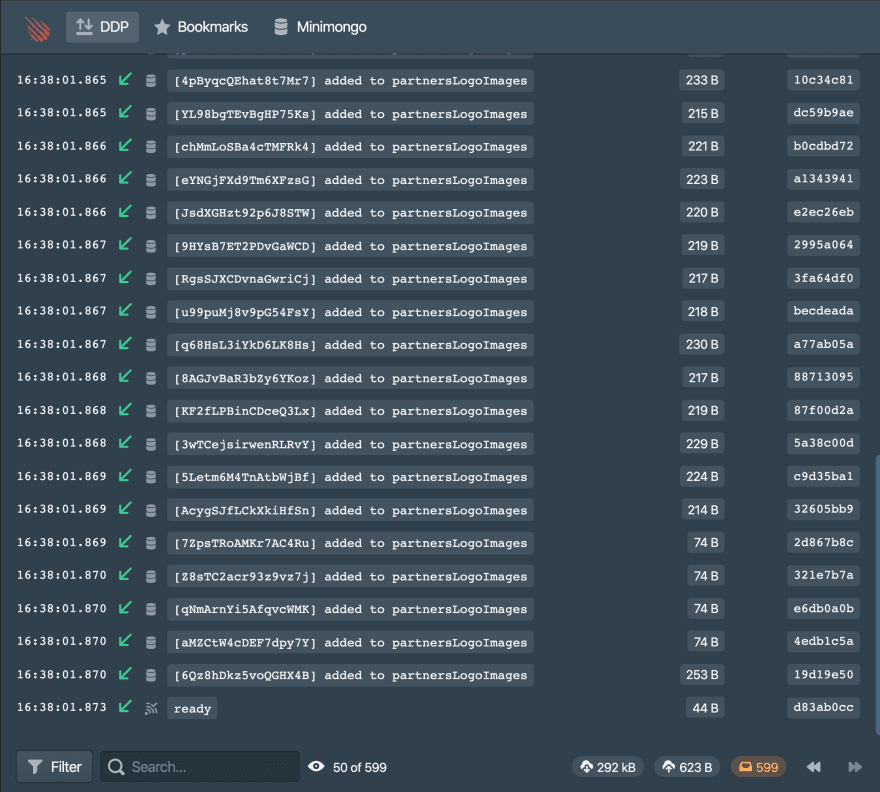Viewport: 880px width, 792px height.
Task: Click the hash 10c34c81
Action: click(x=823, y=80)
